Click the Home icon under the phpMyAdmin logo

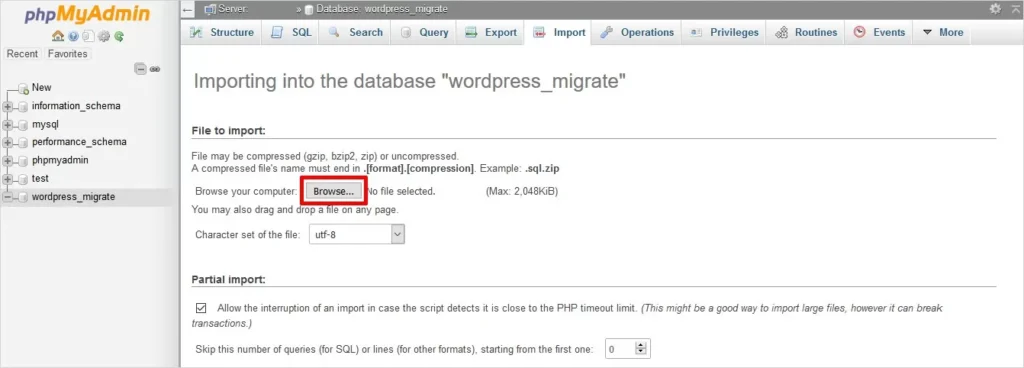(57, 37)
